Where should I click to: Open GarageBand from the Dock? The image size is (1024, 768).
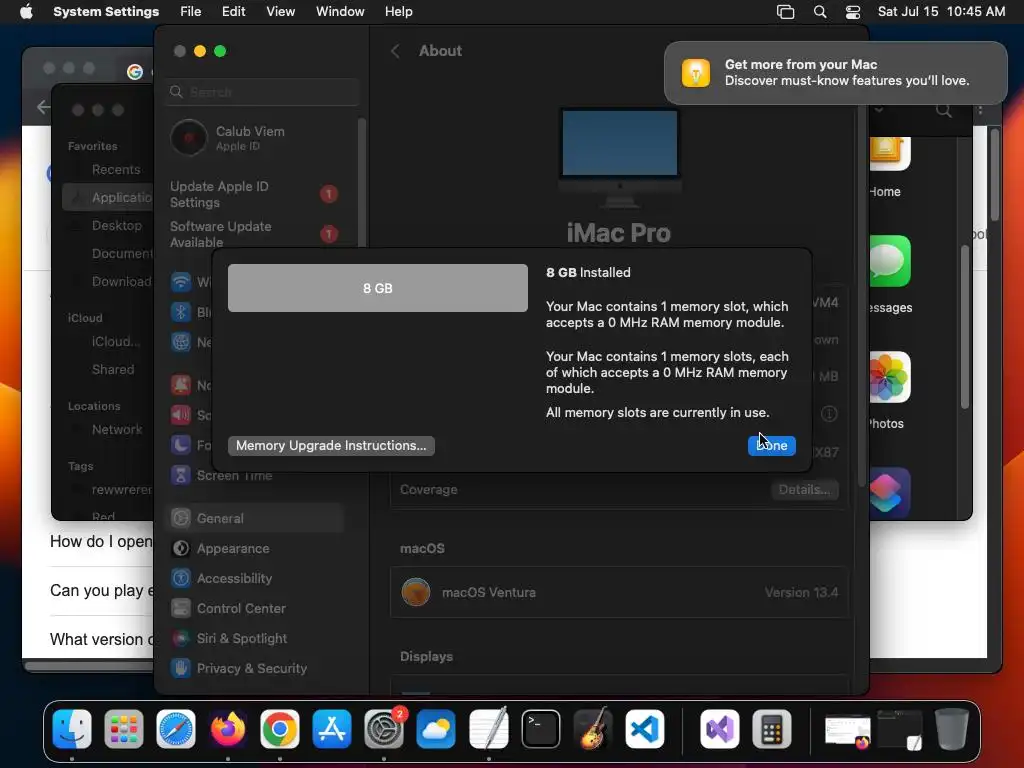(x=592, y=729)
